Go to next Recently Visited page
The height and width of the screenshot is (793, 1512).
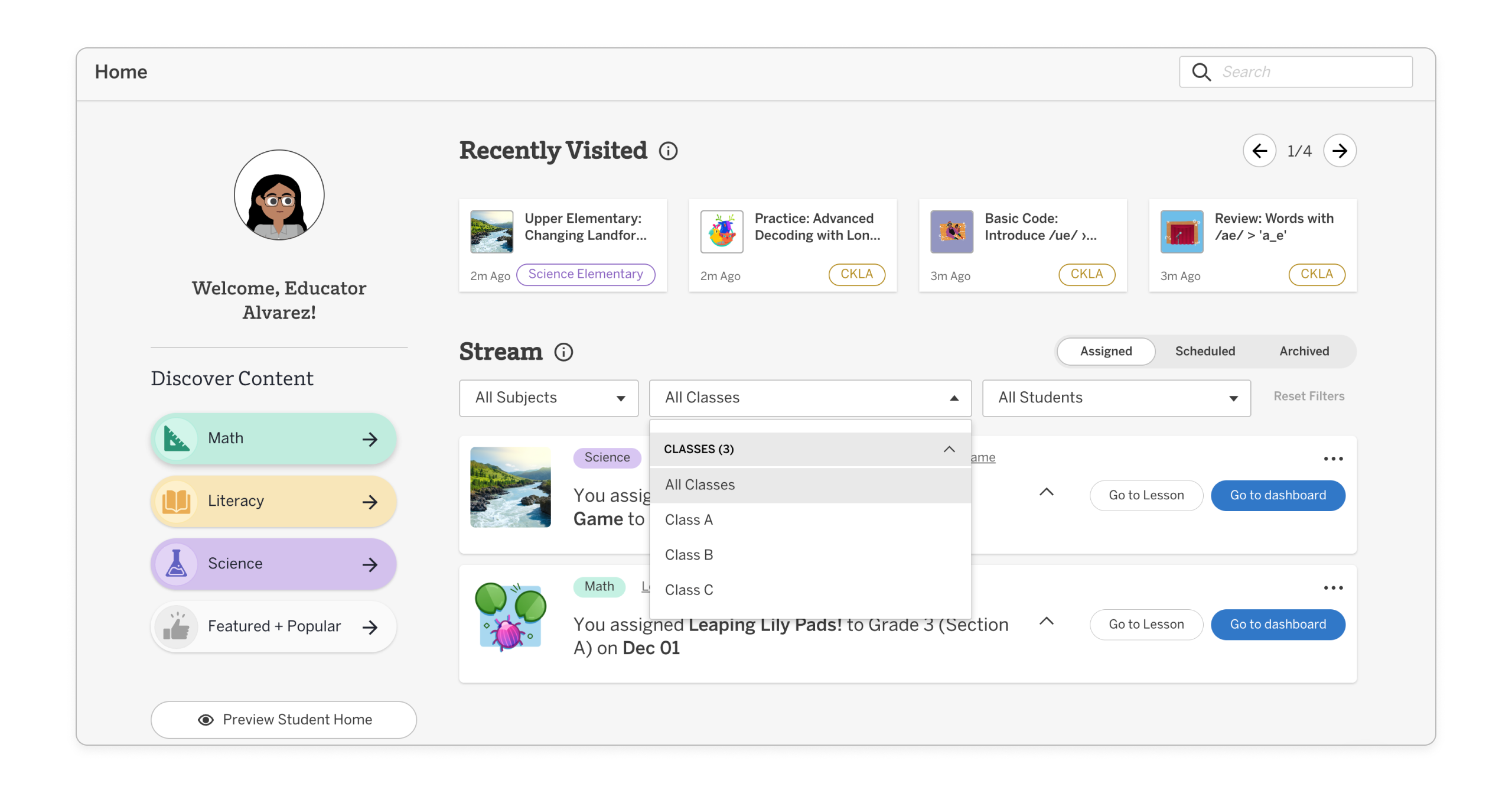coord(1339,151)
